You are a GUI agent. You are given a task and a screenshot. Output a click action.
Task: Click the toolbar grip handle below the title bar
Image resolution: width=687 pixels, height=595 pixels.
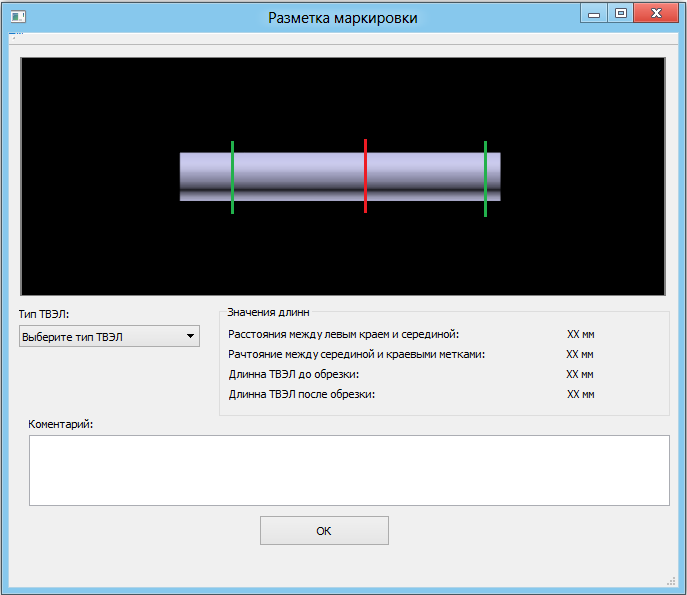tap(13, 38)
